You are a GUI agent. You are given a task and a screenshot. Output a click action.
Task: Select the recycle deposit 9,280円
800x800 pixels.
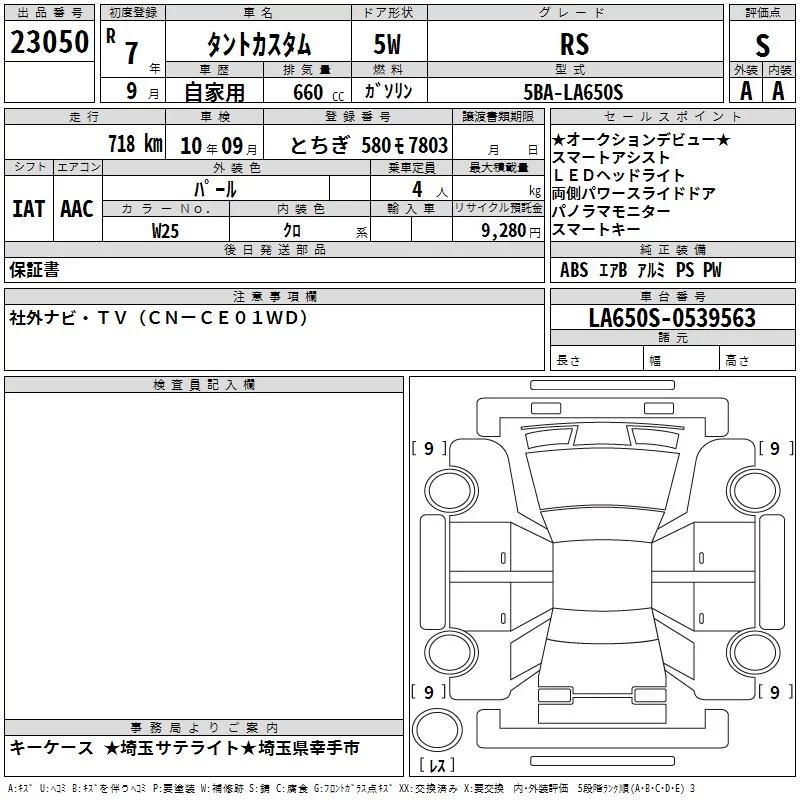[x=511, y=231]
